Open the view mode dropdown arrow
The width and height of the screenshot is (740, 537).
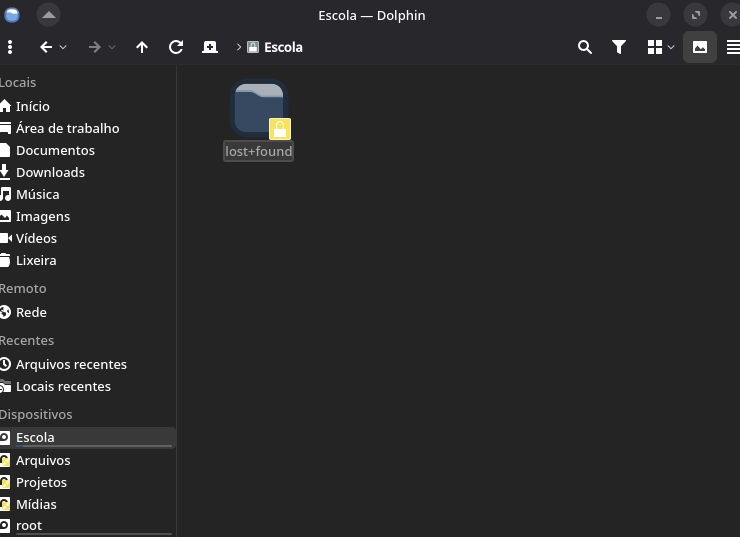pos(671,47)
